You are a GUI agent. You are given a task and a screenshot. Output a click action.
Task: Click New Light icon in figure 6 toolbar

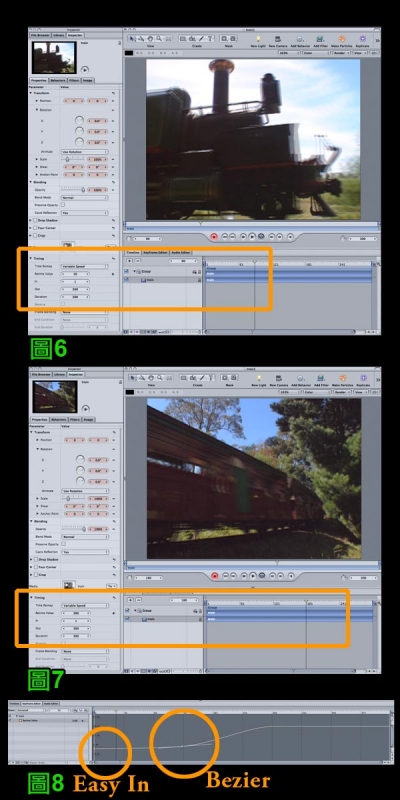pyautogui.click(x=258, y=39)
